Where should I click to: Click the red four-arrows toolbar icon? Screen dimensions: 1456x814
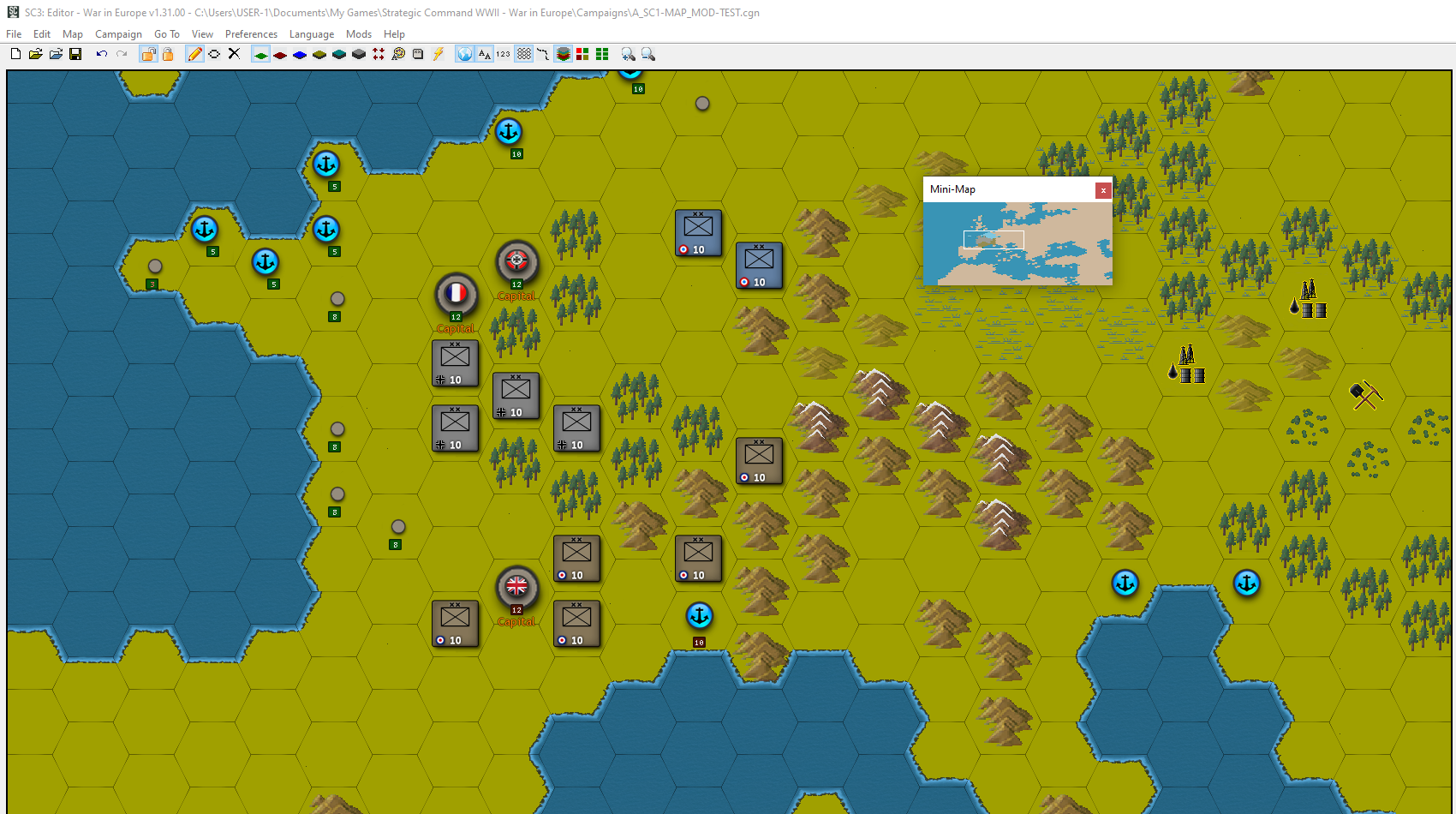pyautogui.click(x=379, y=54)
